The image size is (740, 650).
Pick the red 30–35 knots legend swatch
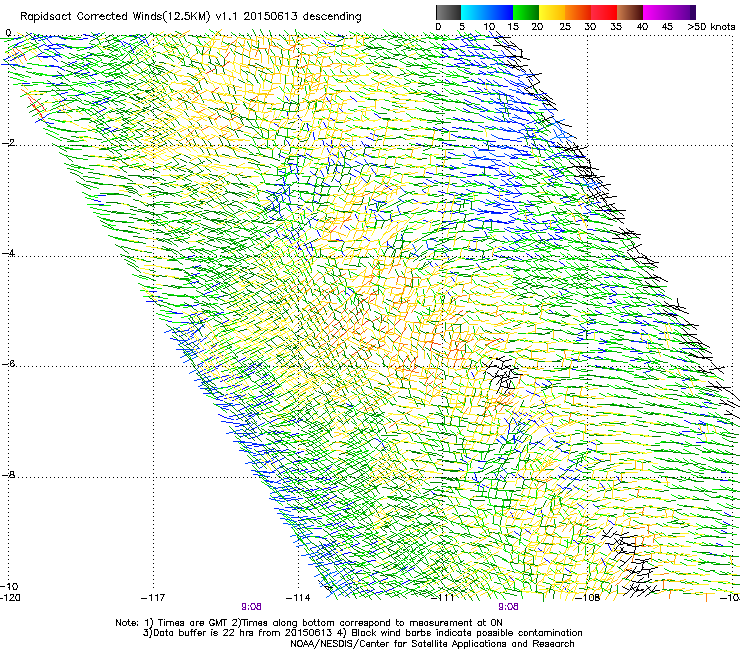(x=604, y=12)
